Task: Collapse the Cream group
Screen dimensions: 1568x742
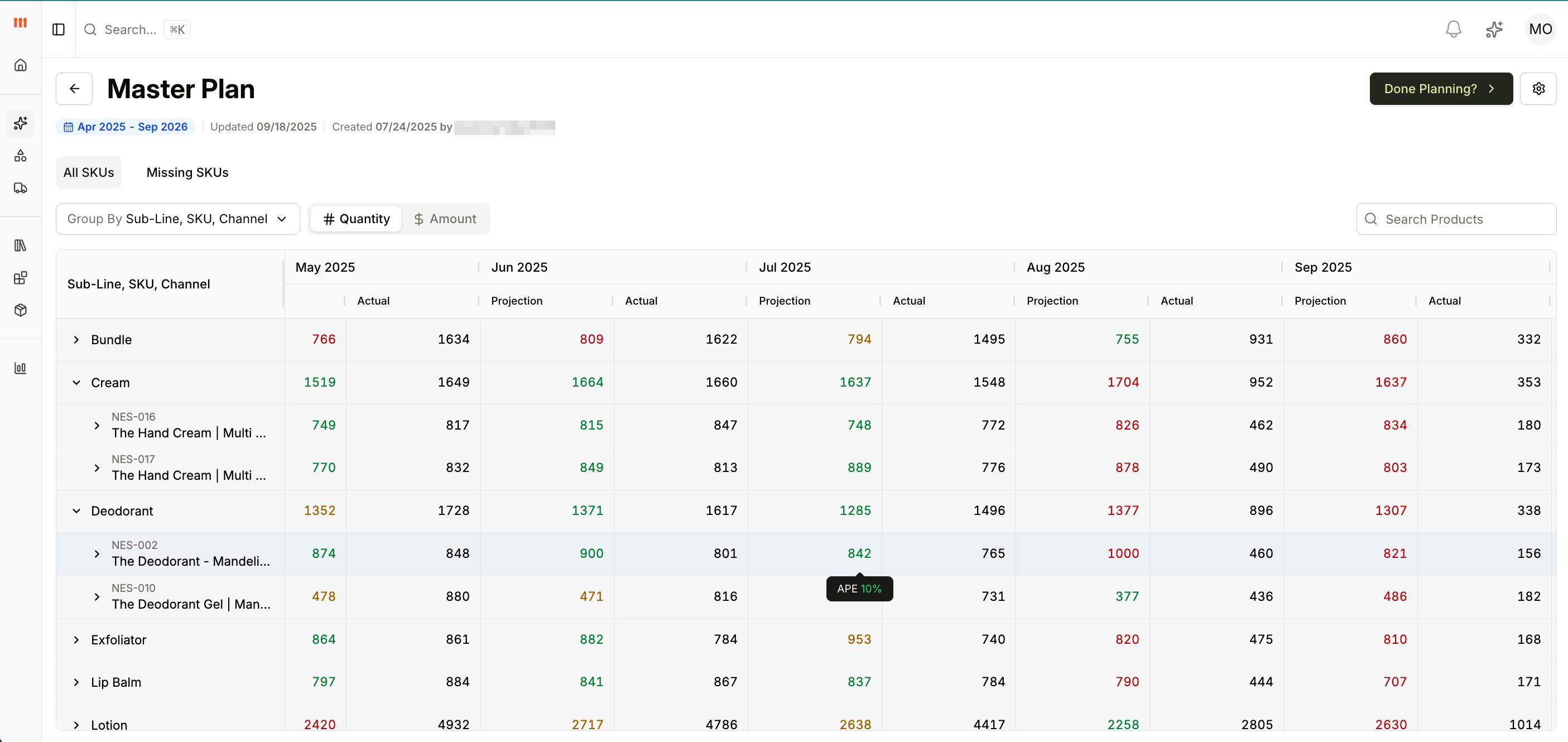Action: tap(76, 383)
